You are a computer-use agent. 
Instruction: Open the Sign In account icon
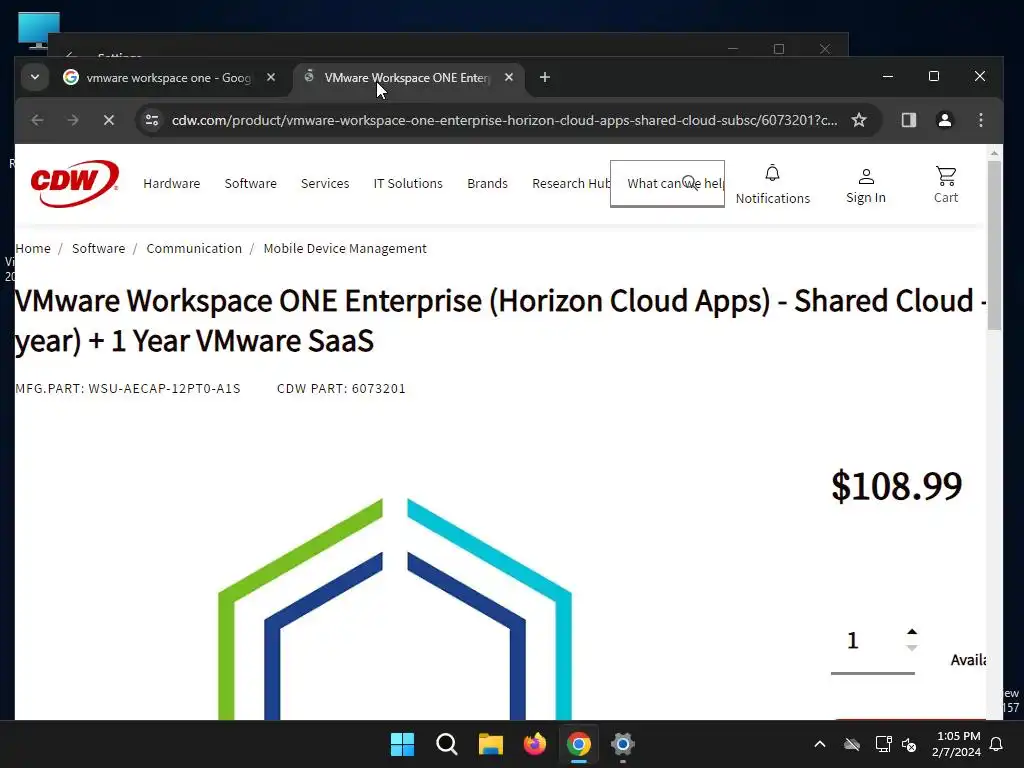coord(866,185)
